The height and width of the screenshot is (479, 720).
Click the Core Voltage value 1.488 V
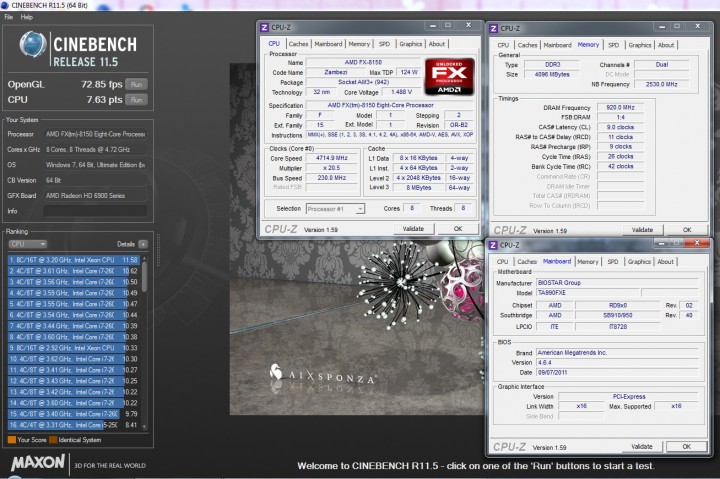click(401, 92)
